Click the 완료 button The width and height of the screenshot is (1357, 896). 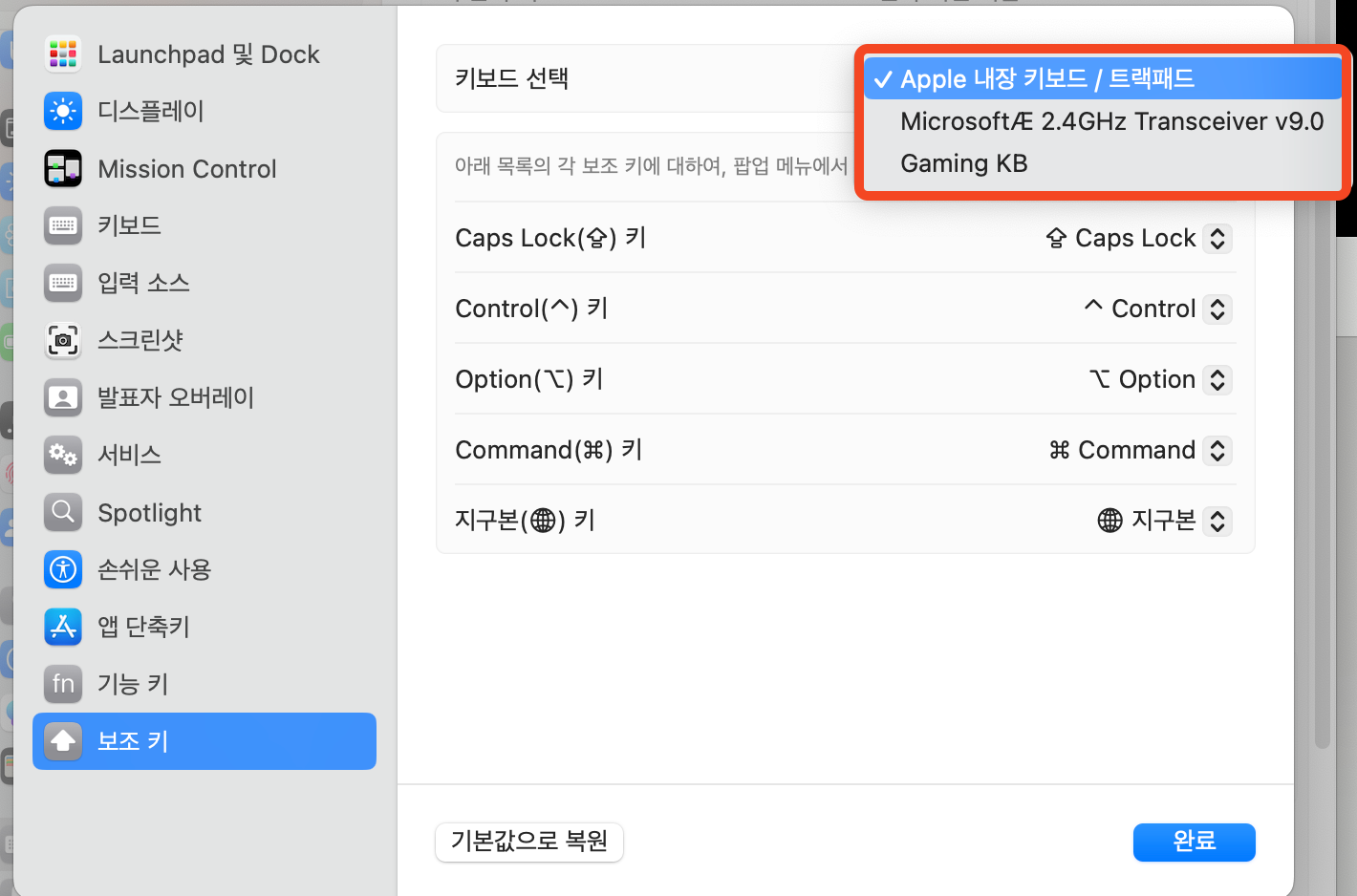click(x=1194, y=842)
